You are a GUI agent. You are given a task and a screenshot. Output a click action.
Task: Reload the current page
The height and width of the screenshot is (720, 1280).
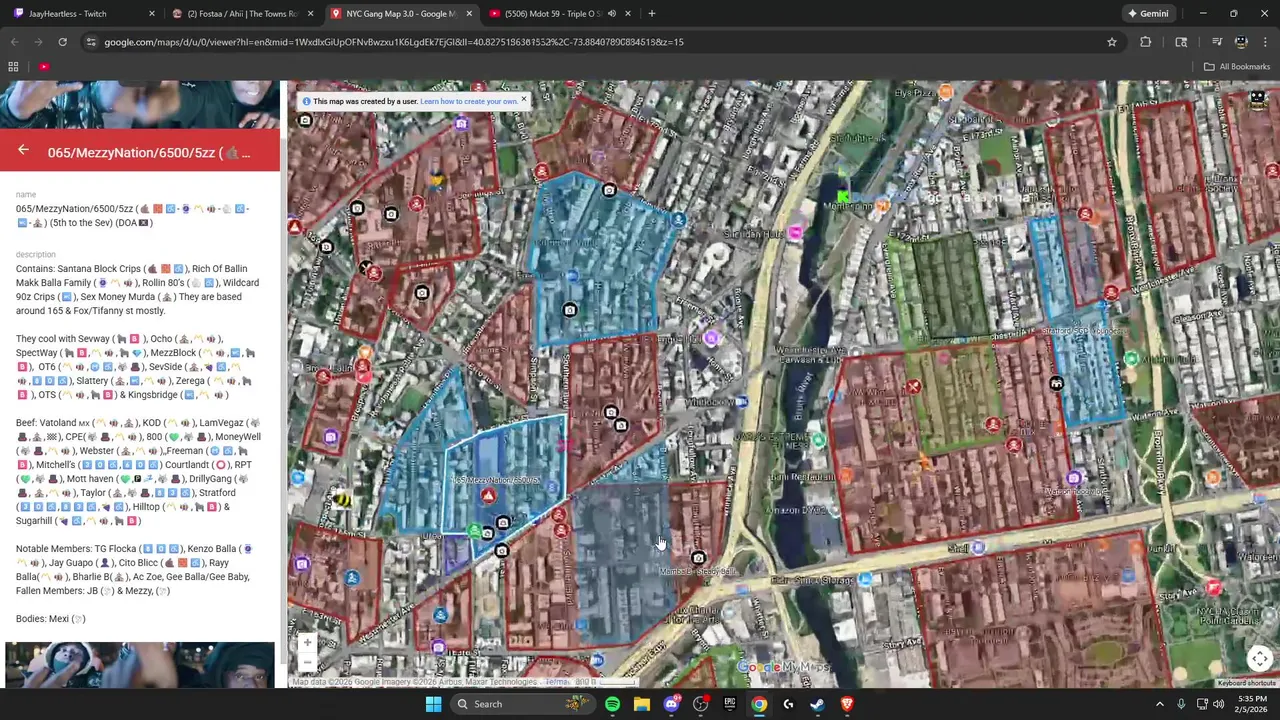(x=62, y=42)
